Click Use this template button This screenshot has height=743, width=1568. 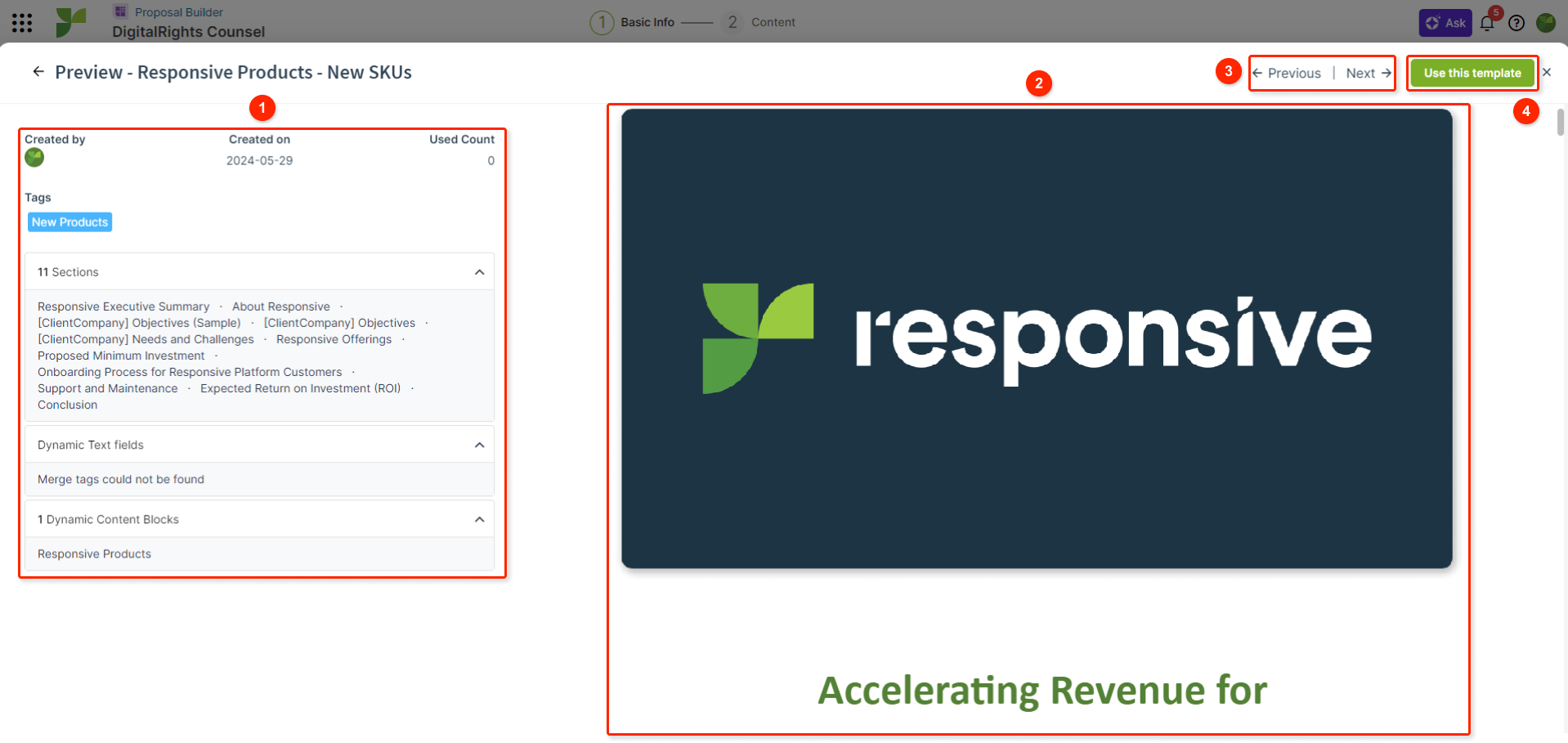[1472, 73]
